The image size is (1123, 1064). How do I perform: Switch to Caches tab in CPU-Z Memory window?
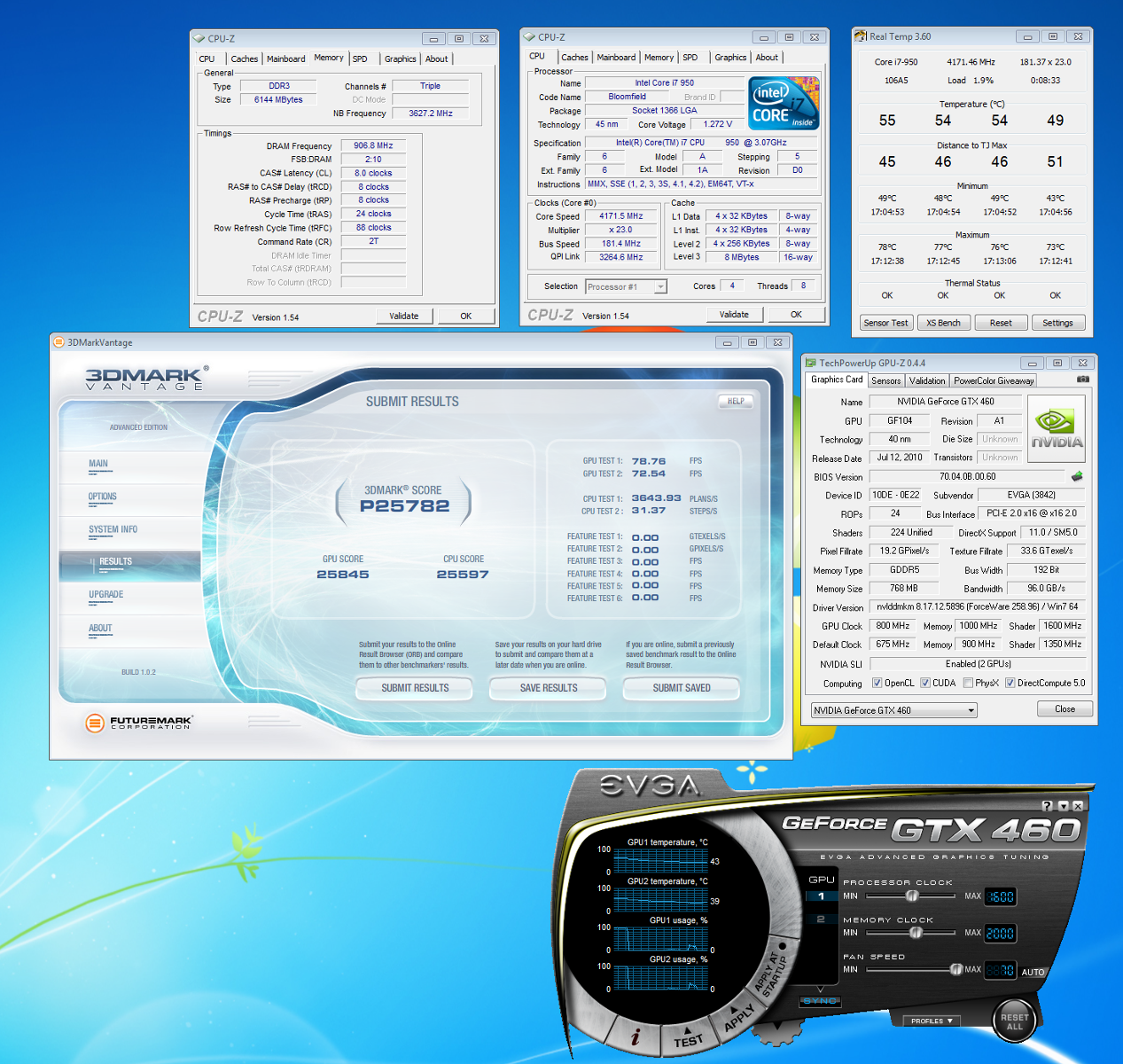pyautogui.click(x=245, y=59)
